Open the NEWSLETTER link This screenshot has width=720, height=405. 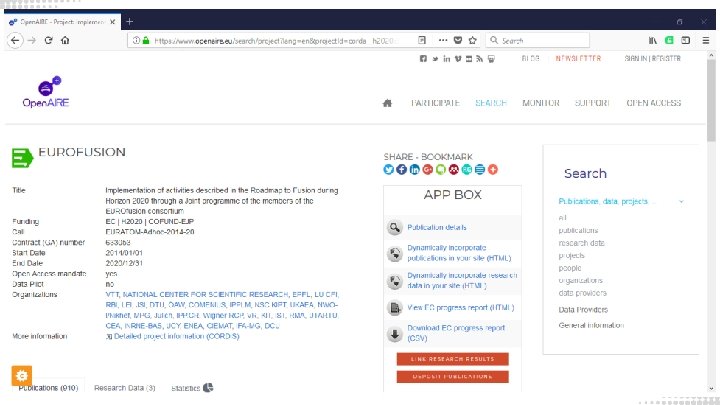(578, 58)
